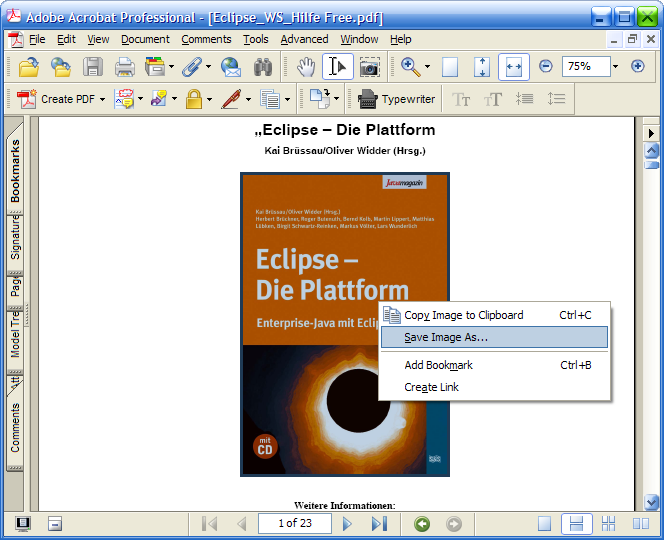Click the zoom percentage field showing 75%
Image resolution: width=664 pixels, height=540 pixels.
point(586,66)
